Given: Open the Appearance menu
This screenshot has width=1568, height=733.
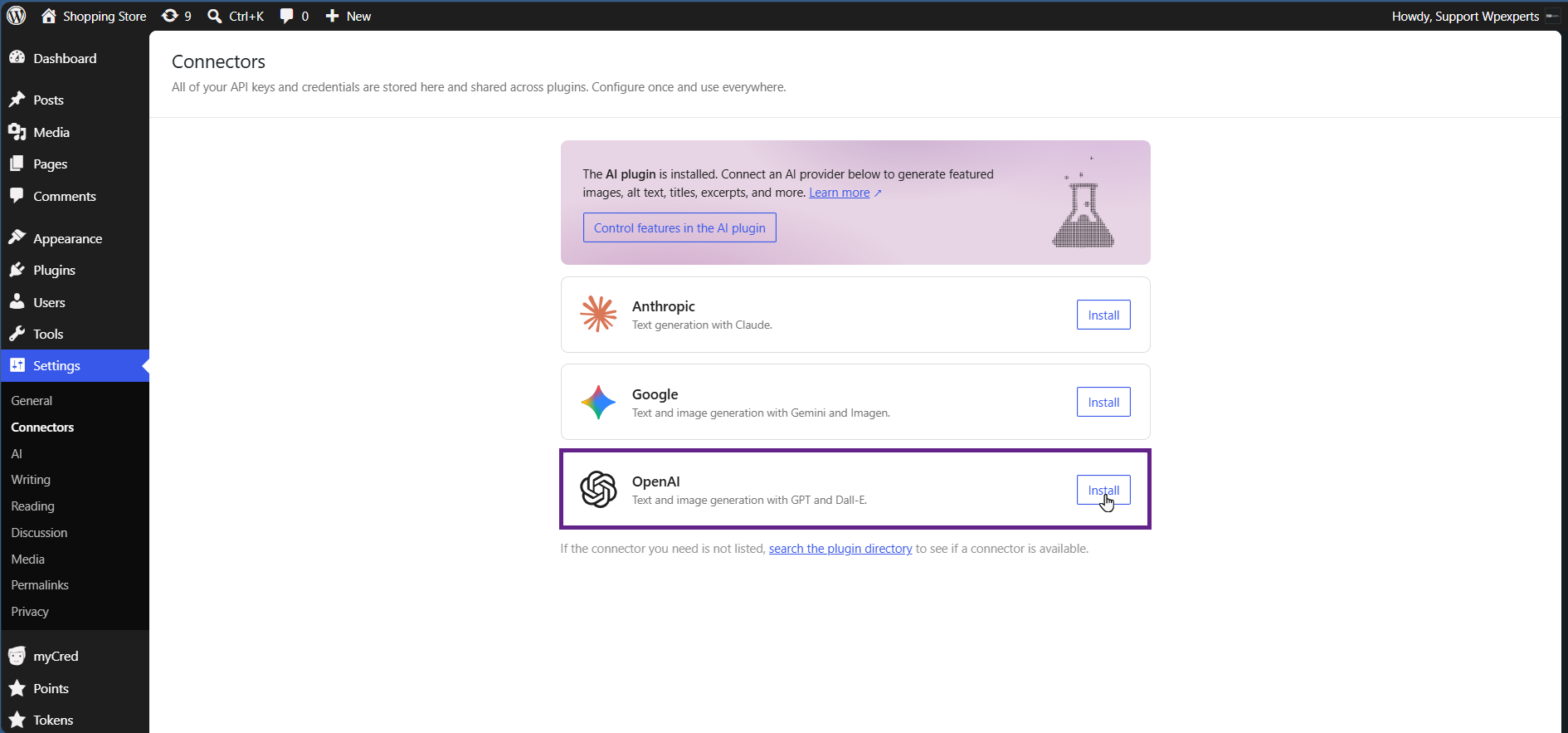Looking at the screenshot, I should (75, 238).
